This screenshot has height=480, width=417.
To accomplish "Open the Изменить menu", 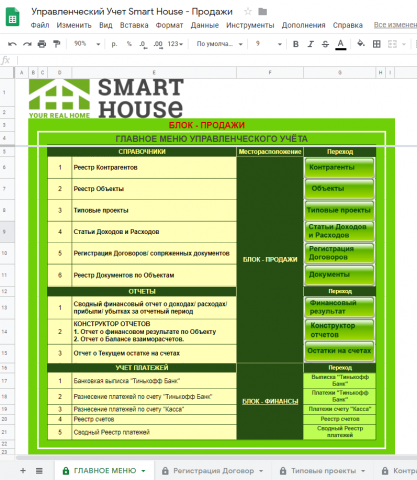I will coord(74,25).
